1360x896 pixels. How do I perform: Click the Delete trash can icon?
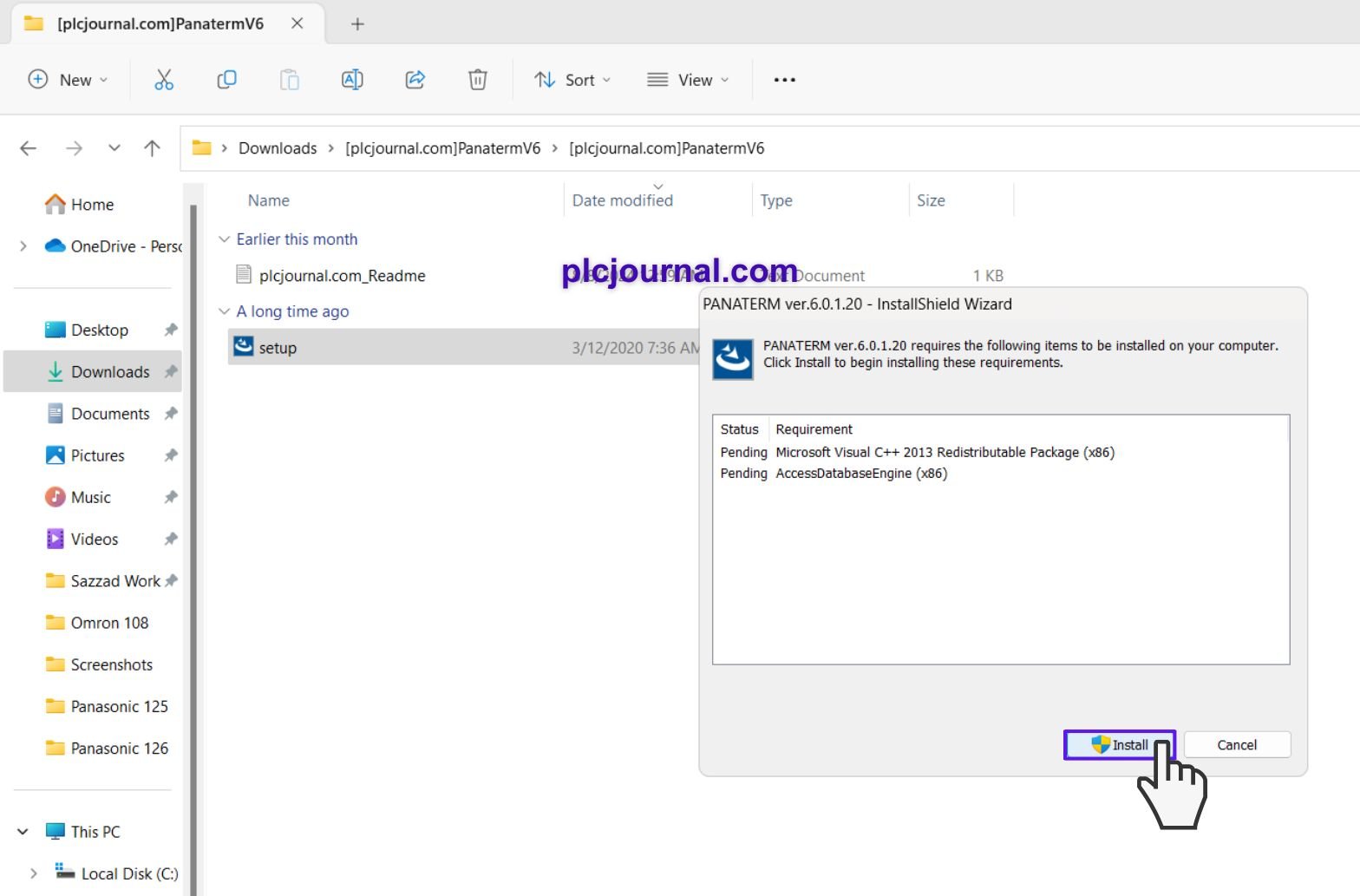tap(478, 80)
